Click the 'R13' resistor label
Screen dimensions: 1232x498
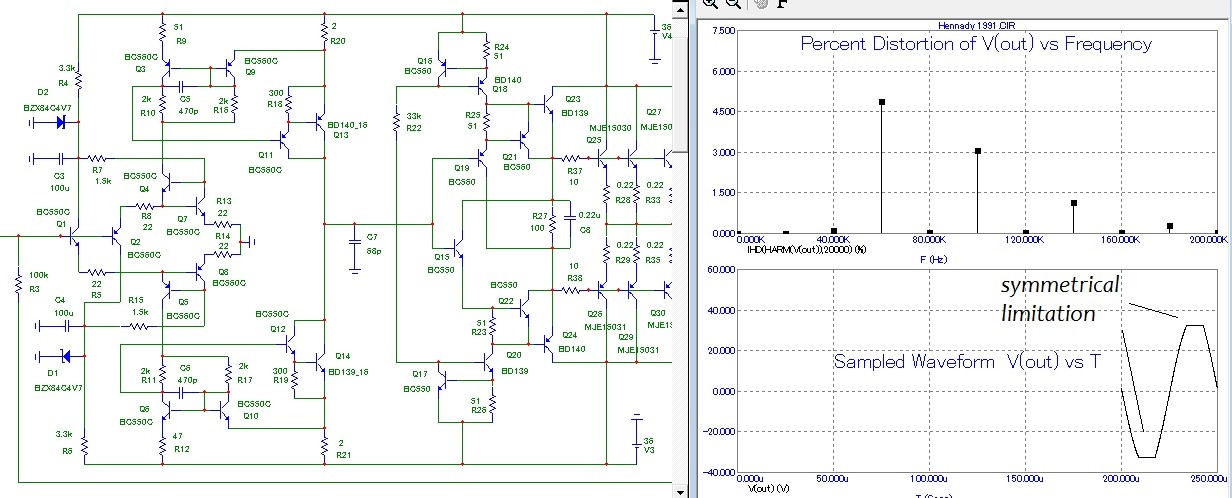click(222, 200)
